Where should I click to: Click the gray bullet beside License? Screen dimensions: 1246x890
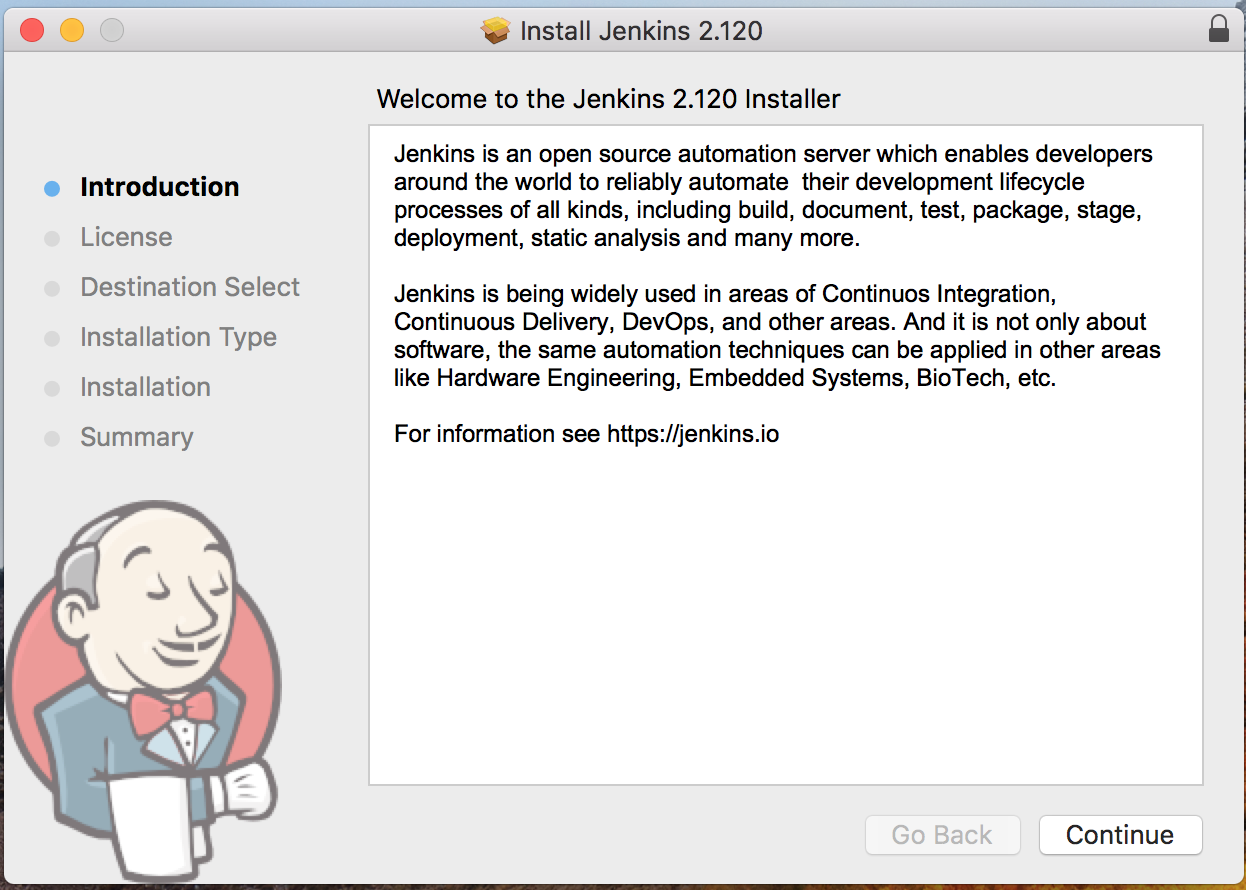point(52,238)
